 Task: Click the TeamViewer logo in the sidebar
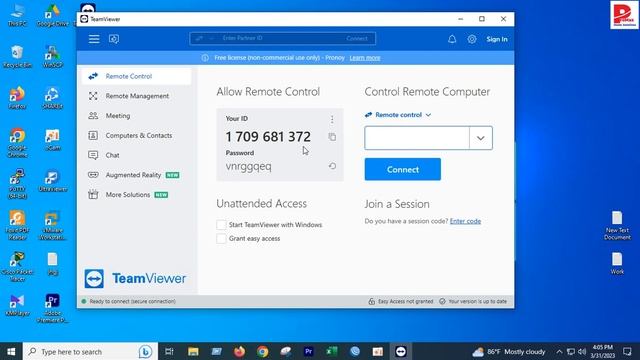click(x=135, y=278)
